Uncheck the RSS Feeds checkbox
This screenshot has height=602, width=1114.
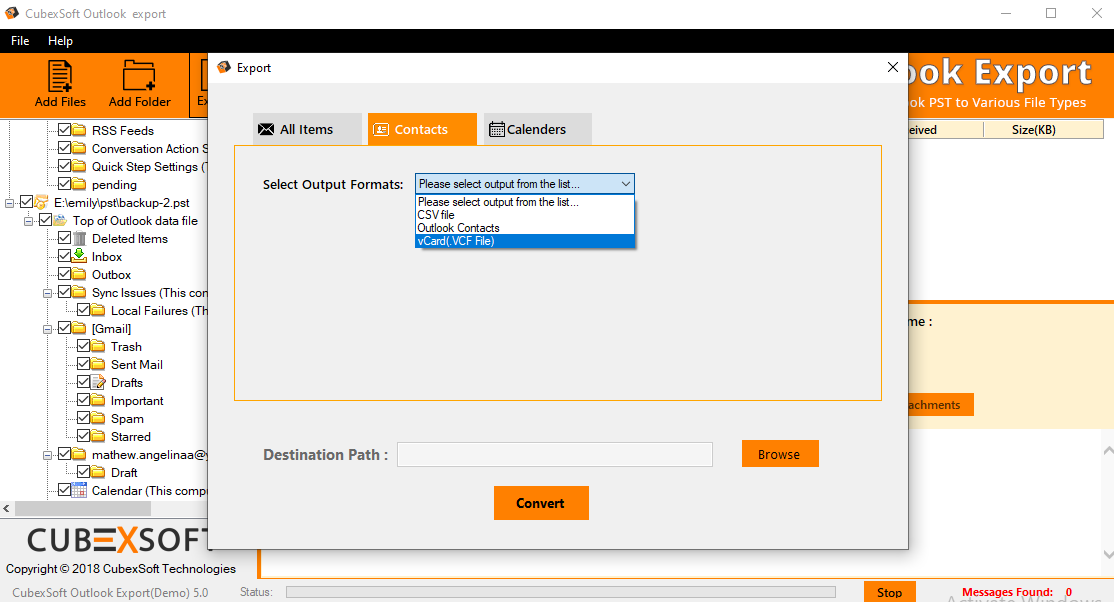(x=64, y=131)
